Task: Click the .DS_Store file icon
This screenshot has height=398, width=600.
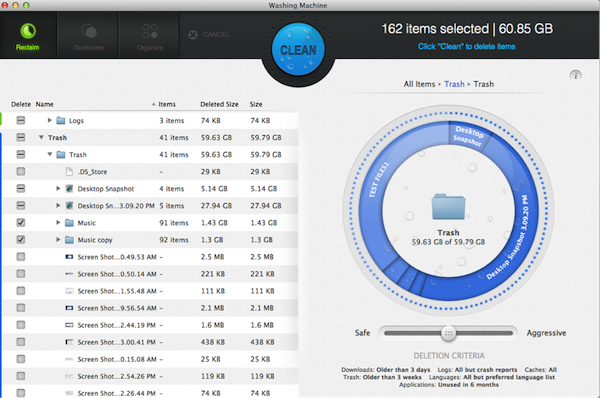Action: [69, 172]
